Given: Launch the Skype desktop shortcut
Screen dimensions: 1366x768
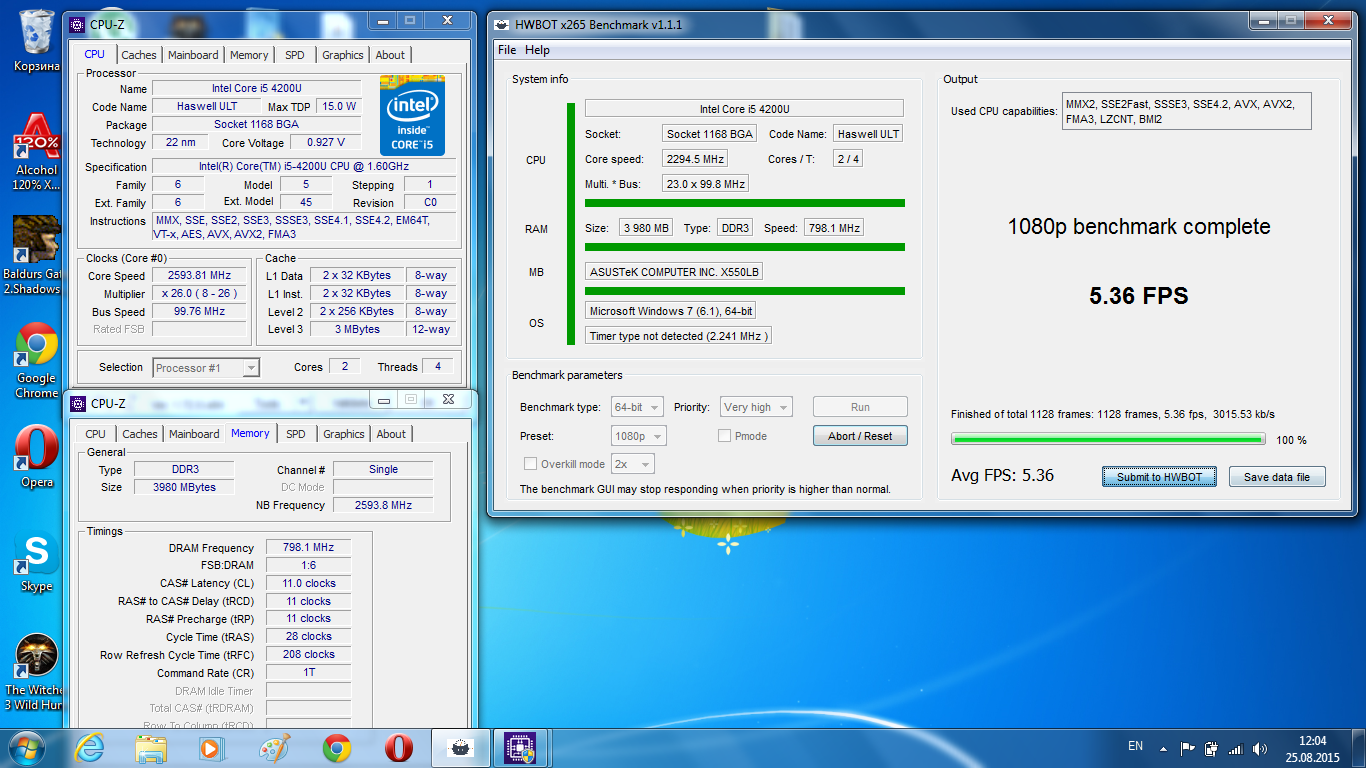Looking at the screenshot, I should [37, 563].
